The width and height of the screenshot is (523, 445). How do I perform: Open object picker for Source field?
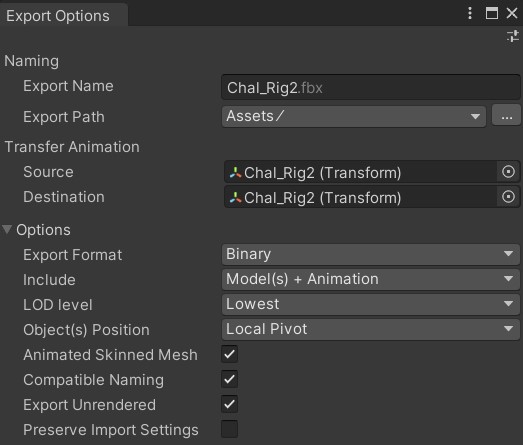click(x=508, y=172)
